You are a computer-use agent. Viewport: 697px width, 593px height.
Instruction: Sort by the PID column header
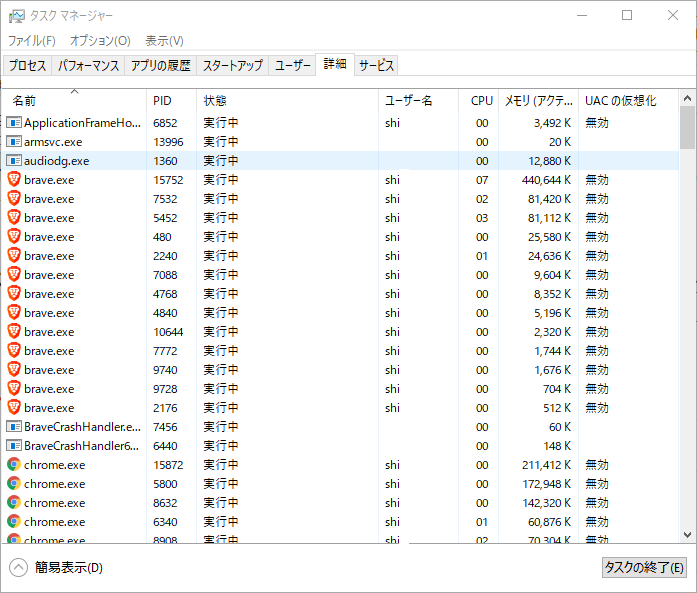[x=171, y=100]
